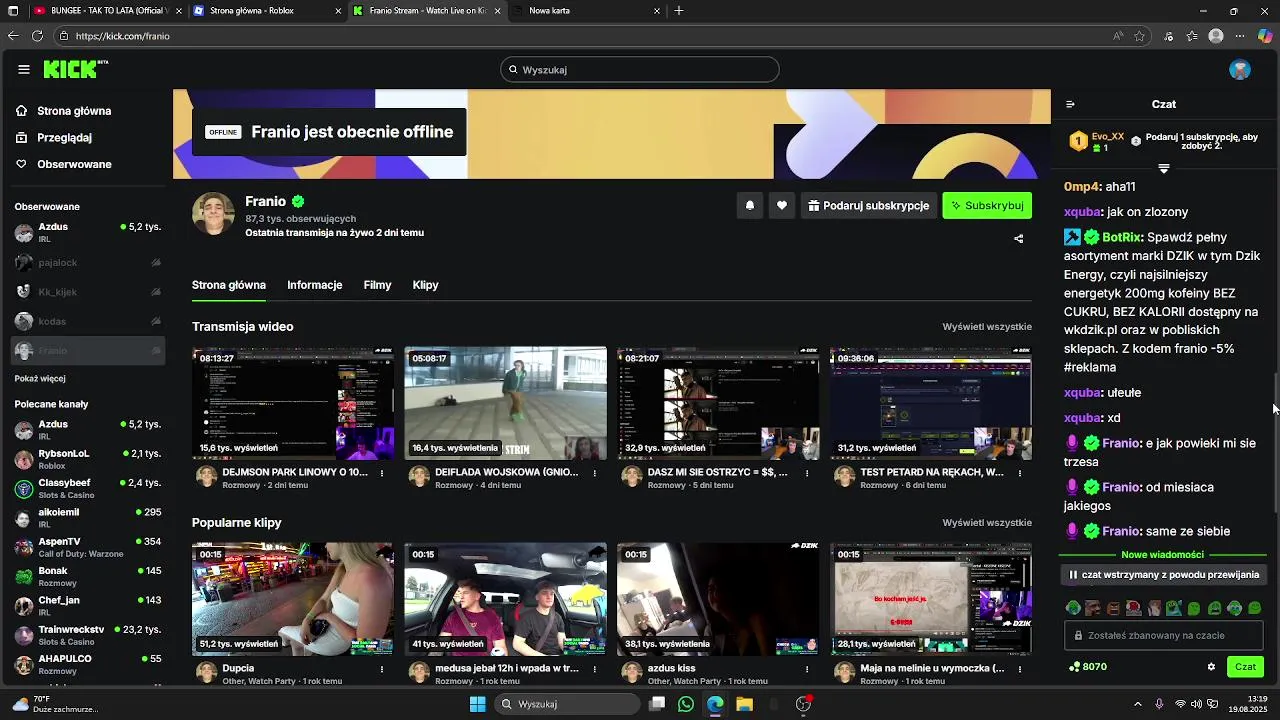The height and width of the screenshot is (720, 1280).
Task: Open the DEJMSON PARK LINOWY video thumbnail
Action: pyautogui.click(x=293, y=403)
